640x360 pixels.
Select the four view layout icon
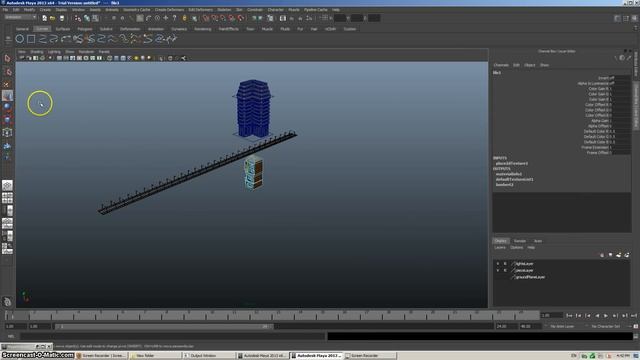7,198
